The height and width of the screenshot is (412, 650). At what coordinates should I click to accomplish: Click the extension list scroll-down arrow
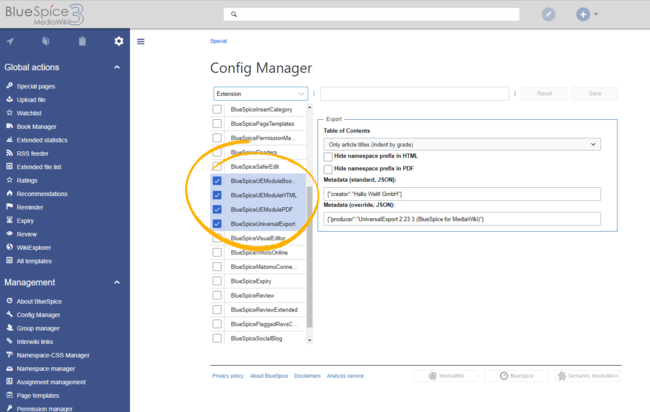pos(309,340)
